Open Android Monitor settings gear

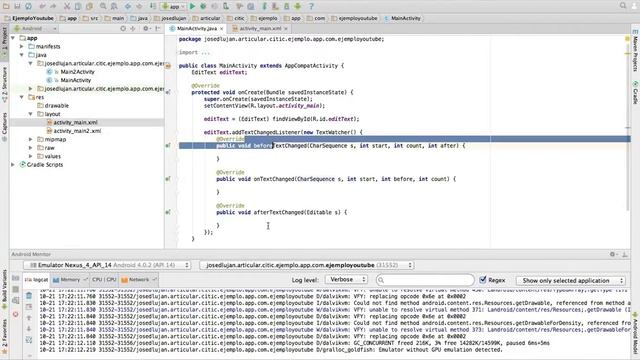[x=612, y=254]
